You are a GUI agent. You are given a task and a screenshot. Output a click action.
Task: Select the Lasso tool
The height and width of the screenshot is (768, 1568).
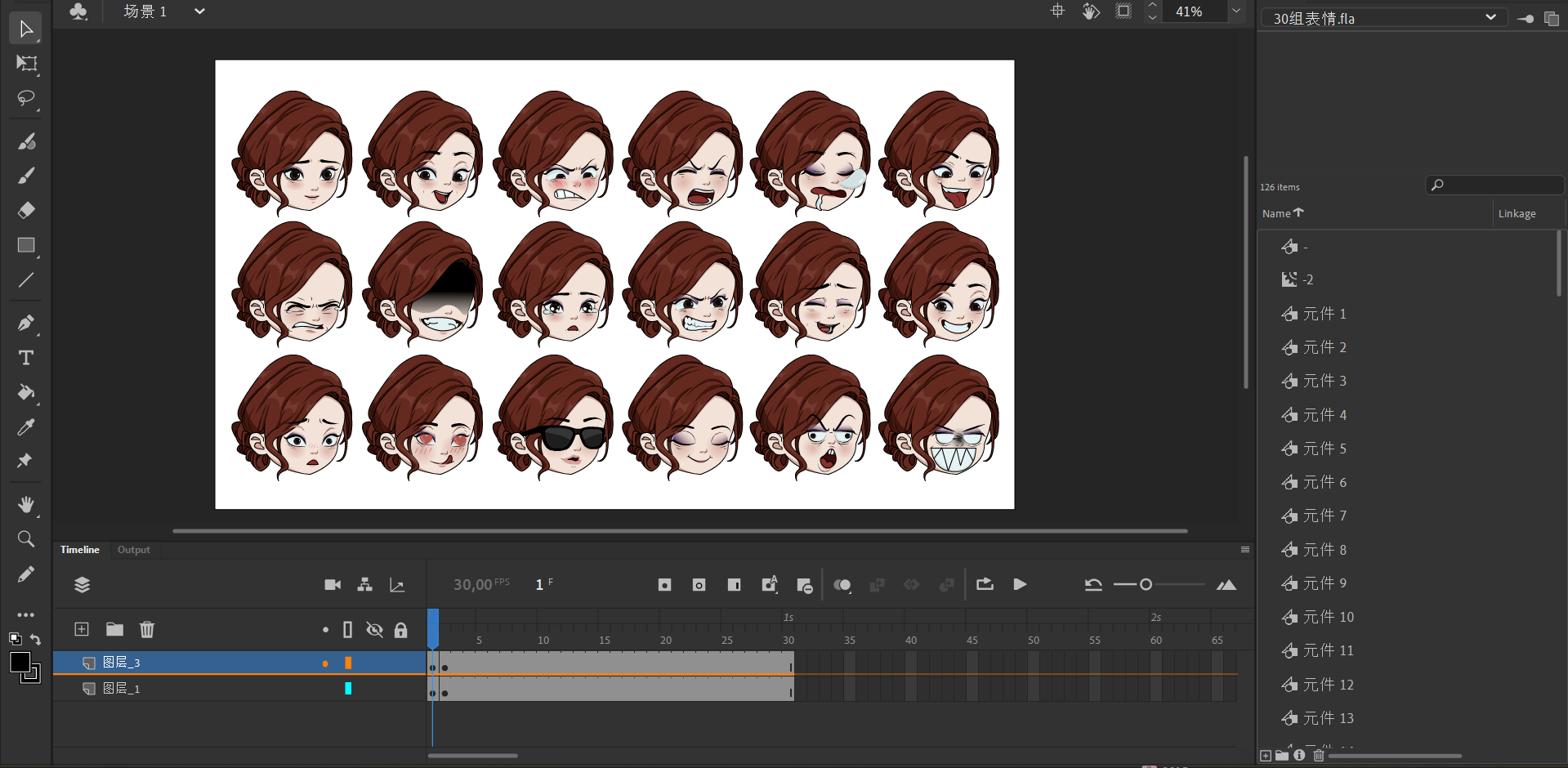coord(26,99)
